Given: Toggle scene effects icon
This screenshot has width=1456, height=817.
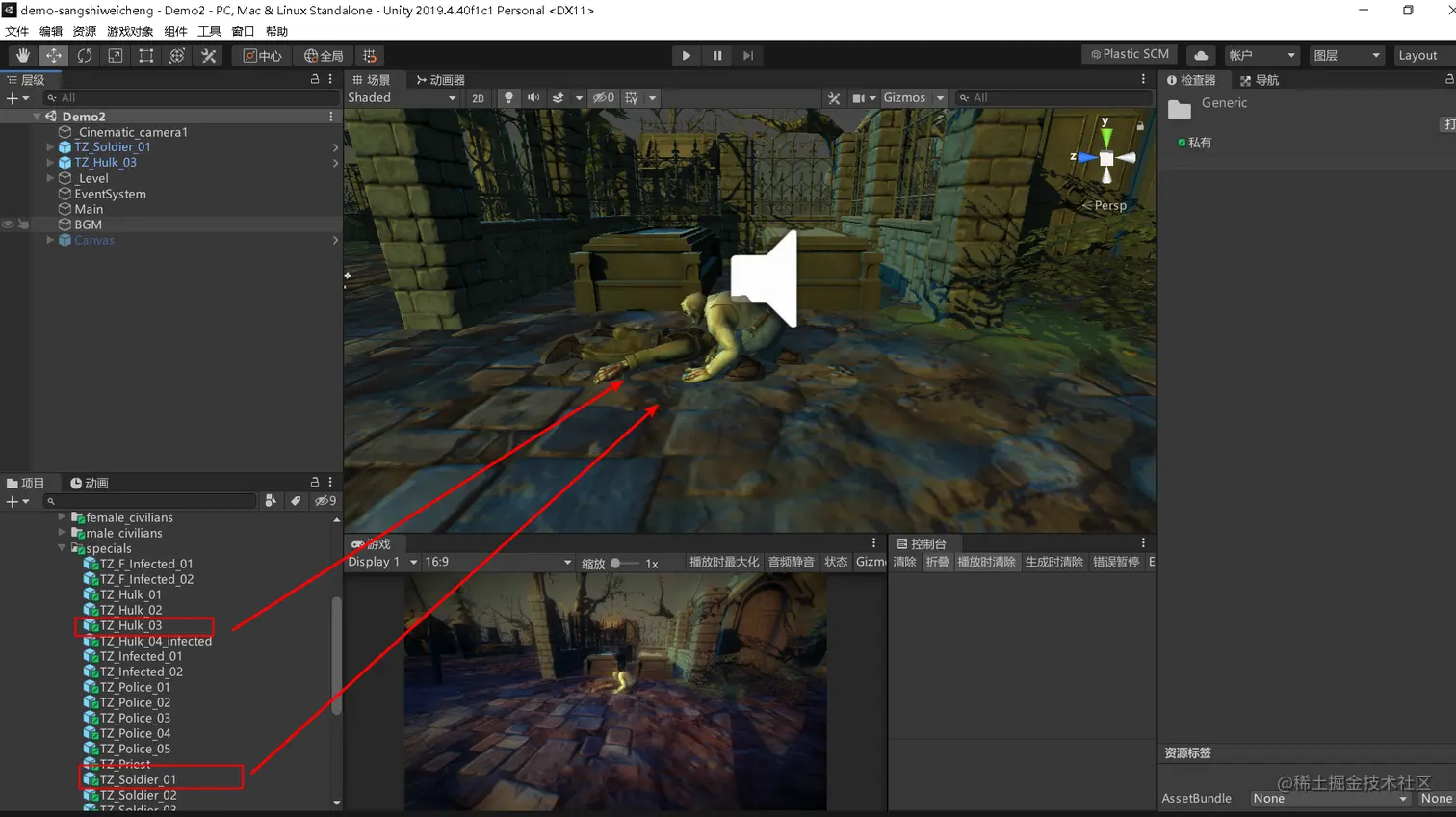Looking at the screenshot, I should point(559,98).
